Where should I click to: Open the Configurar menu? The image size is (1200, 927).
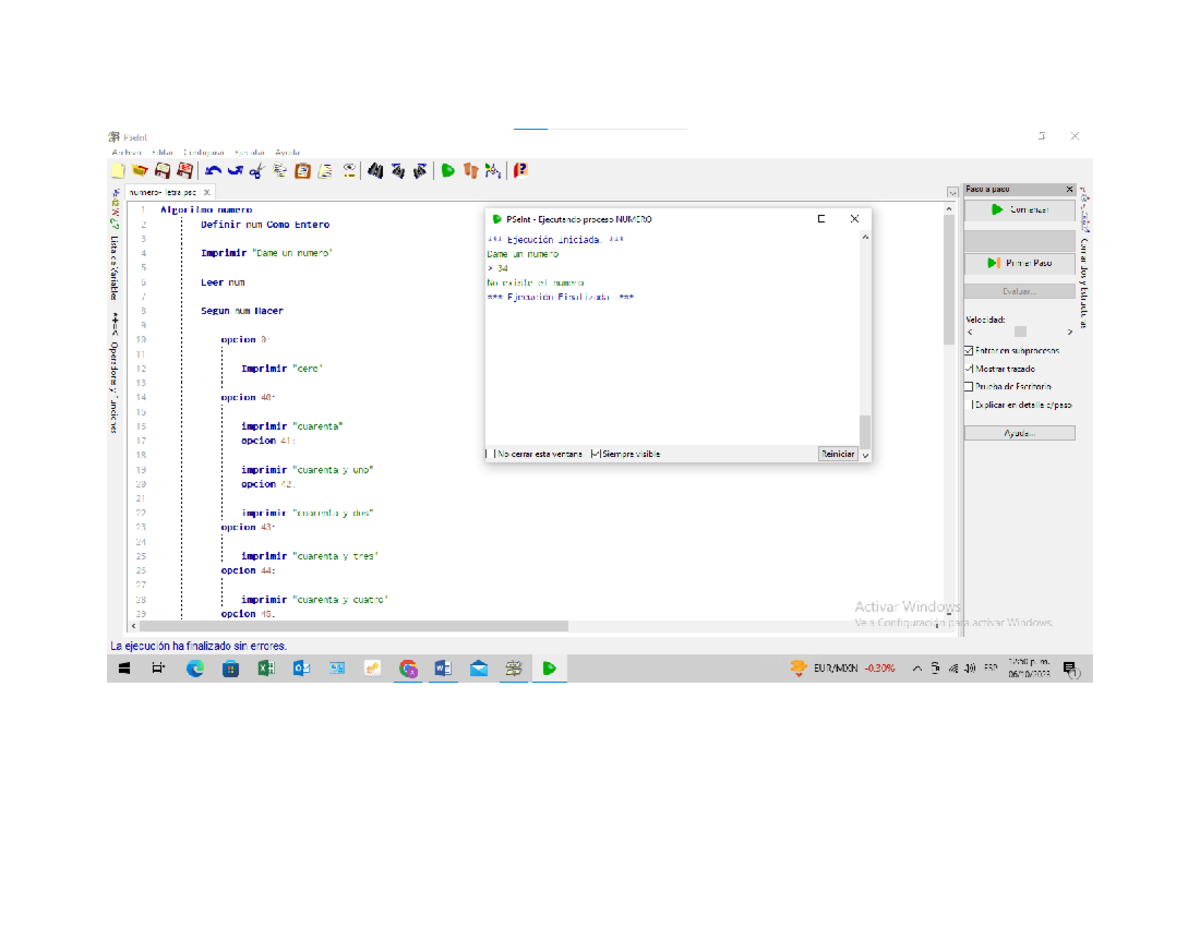point(204,153)
